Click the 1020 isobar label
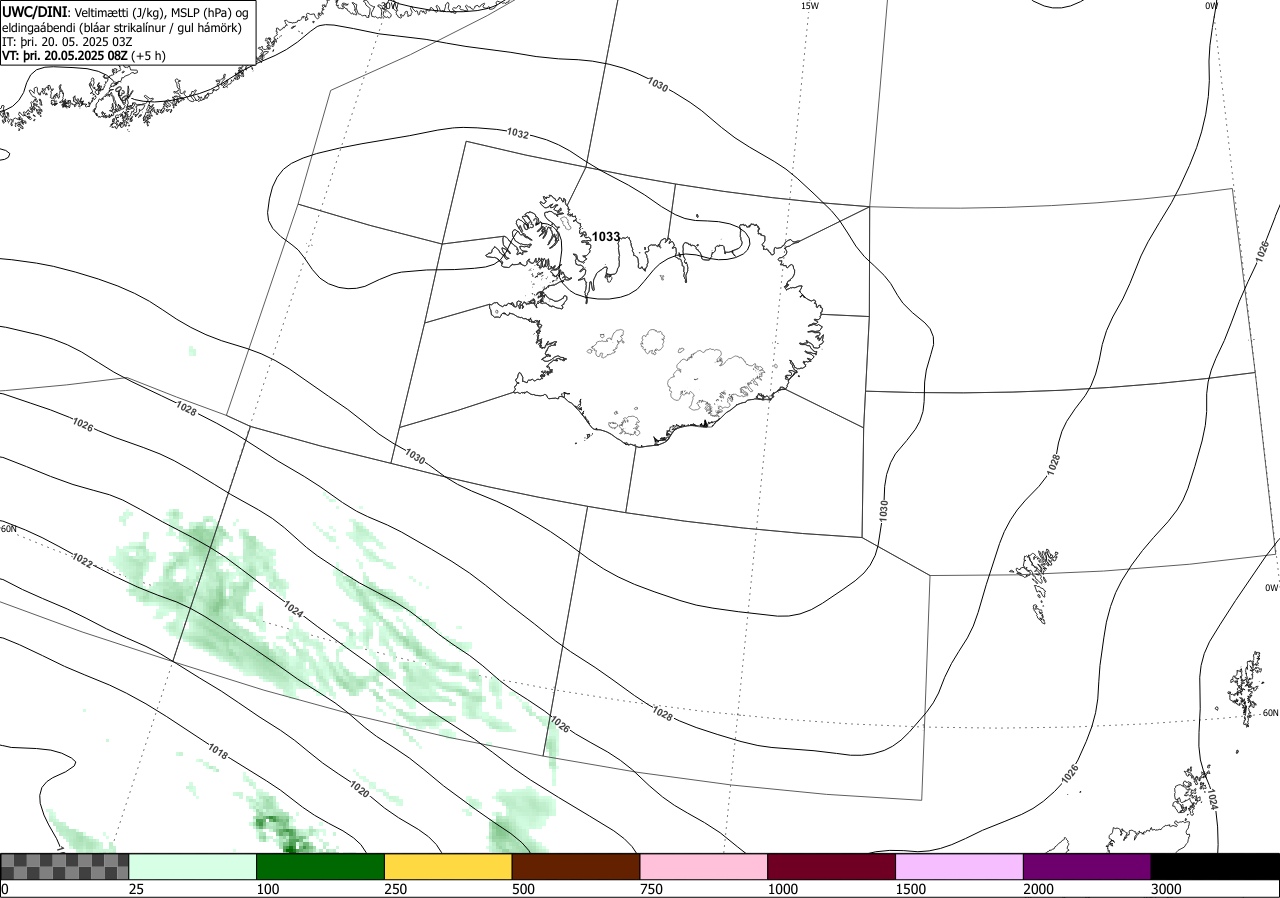Screen dimensions: 1280x898 coord(360,789)
